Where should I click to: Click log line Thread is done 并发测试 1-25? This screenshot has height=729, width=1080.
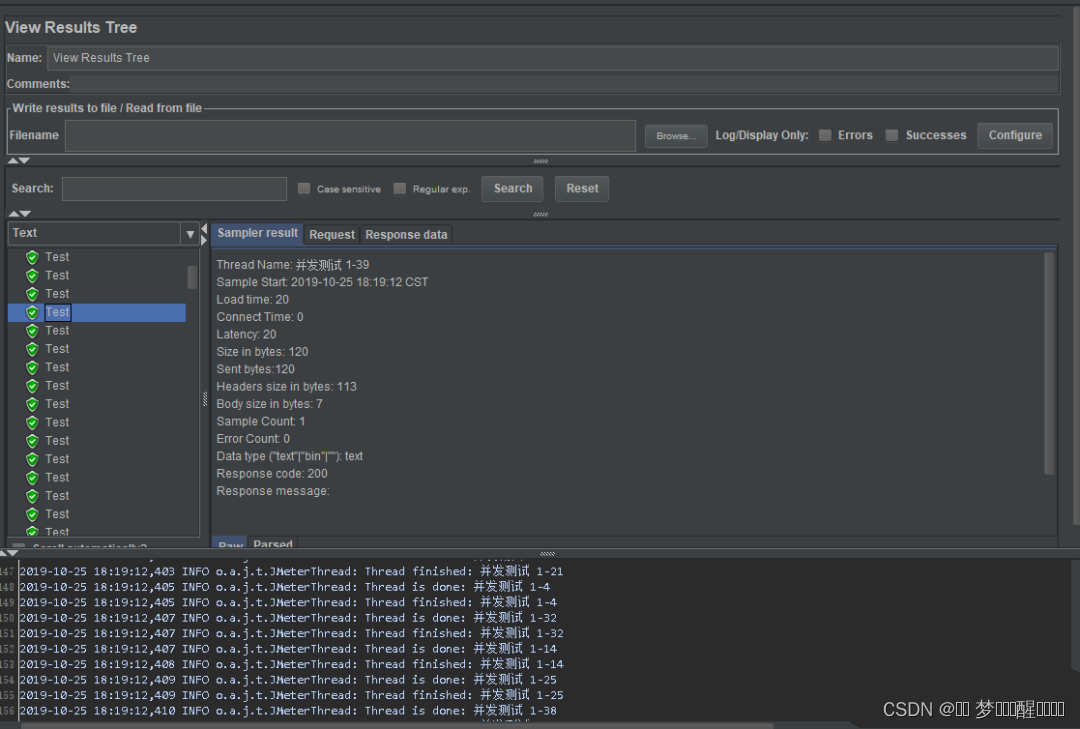coord(289,680)
